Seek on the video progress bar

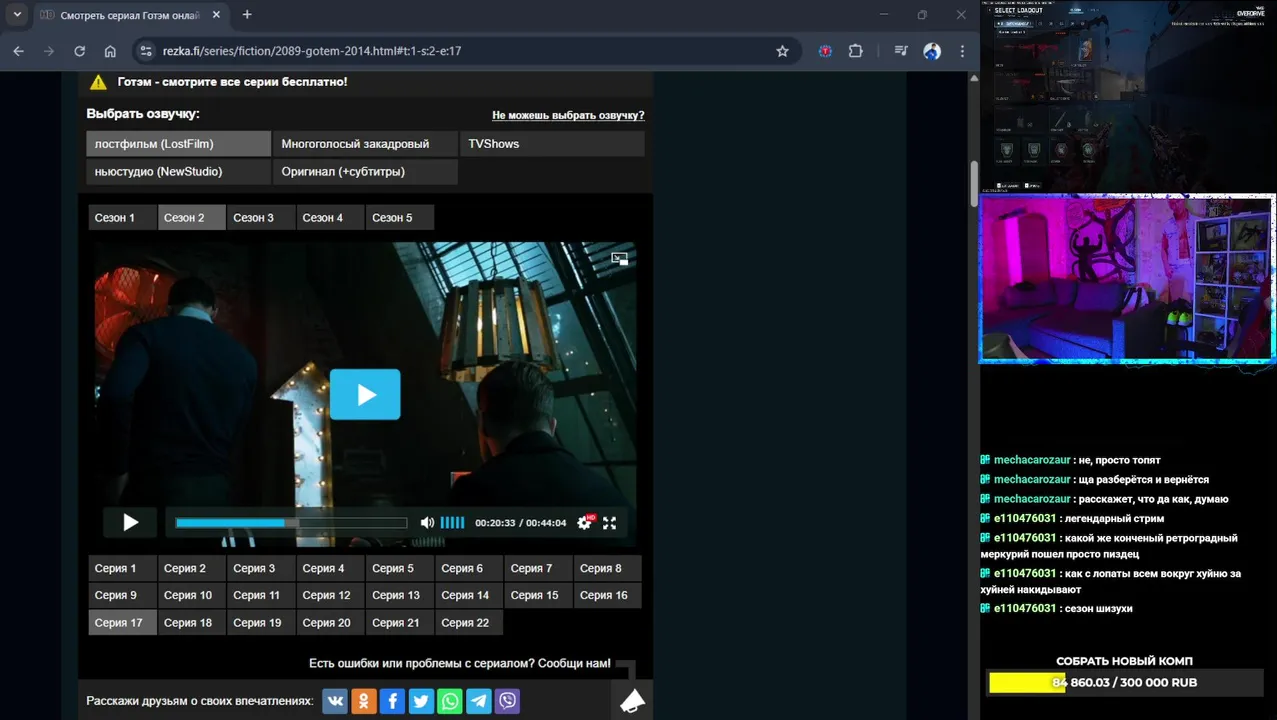tap(291, 523)
